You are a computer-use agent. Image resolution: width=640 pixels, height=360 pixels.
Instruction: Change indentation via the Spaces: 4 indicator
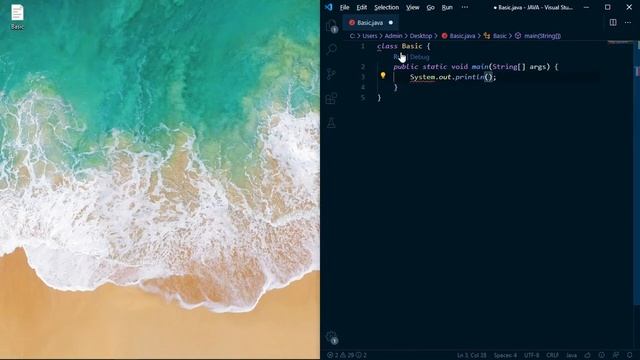[x=505, y=355]
